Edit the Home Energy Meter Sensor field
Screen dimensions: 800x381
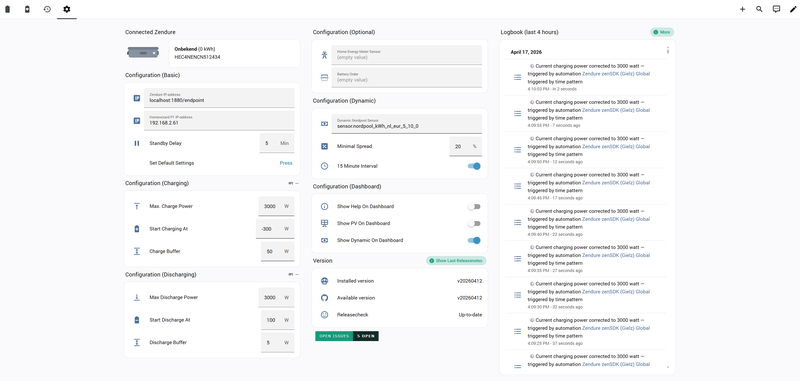pos(407,55)
